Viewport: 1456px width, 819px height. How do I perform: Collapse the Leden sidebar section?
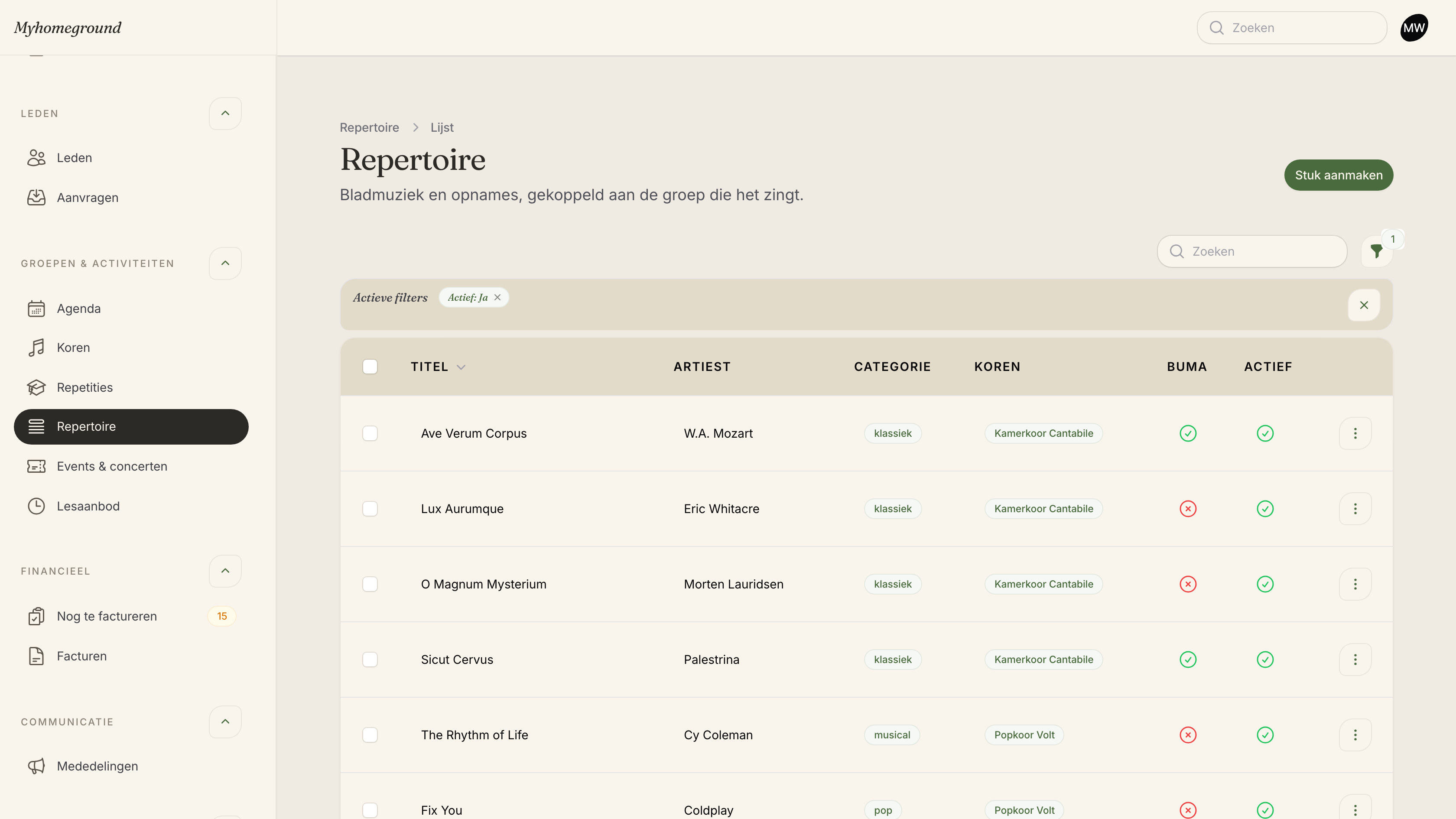tap(225, 114)
